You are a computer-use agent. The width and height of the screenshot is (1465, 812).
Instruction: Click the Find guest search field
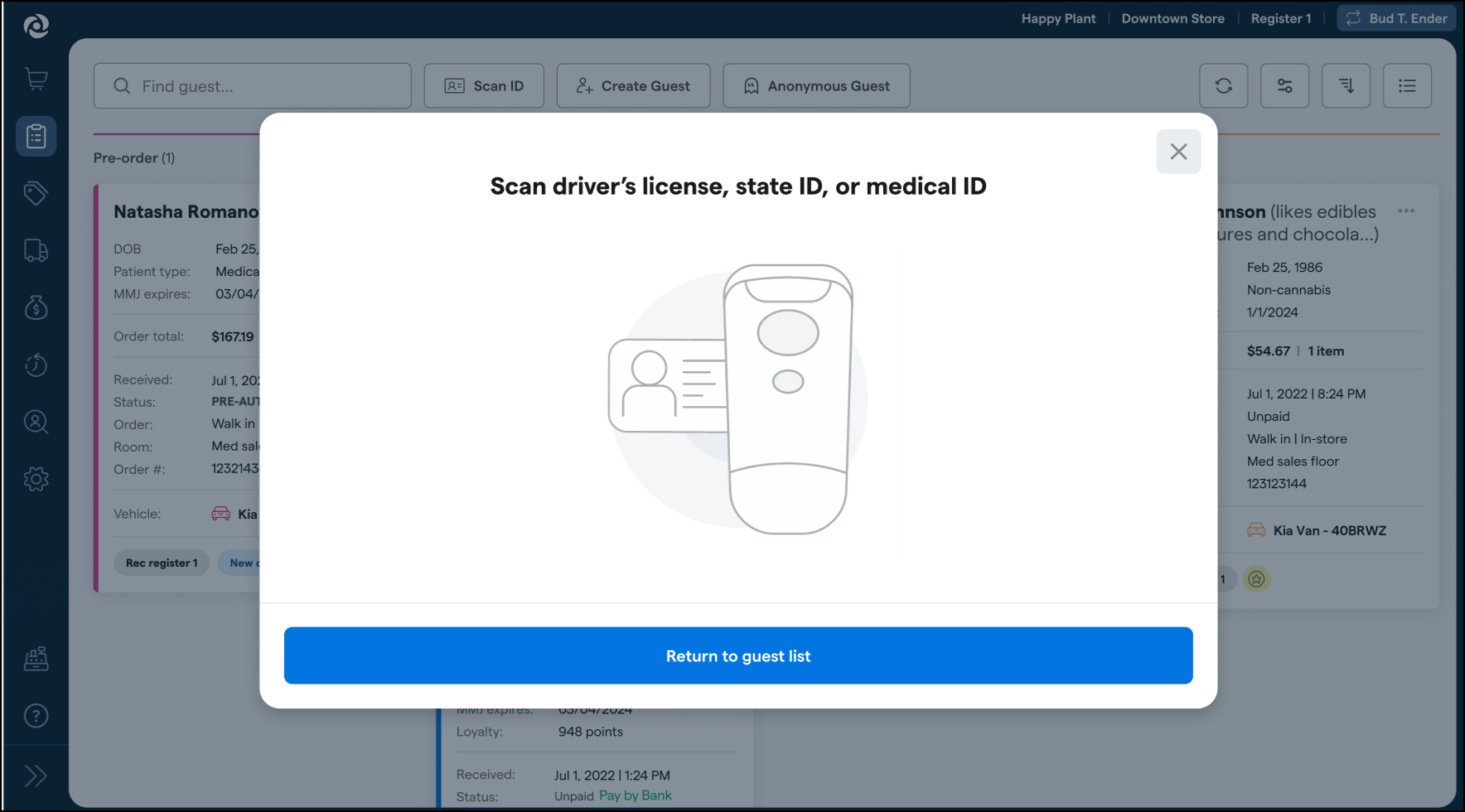[x=253, y=86]
